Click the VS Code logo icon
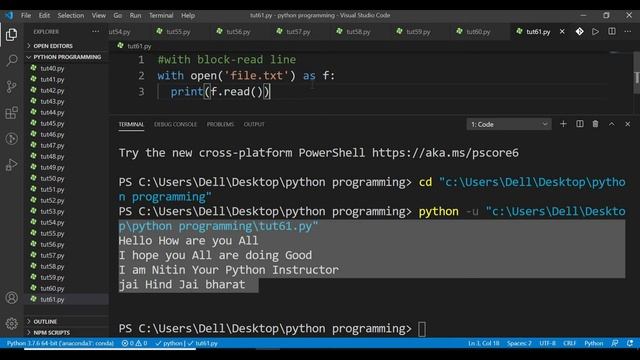Viewport: 640px width, 360px height. click(9, 15)
